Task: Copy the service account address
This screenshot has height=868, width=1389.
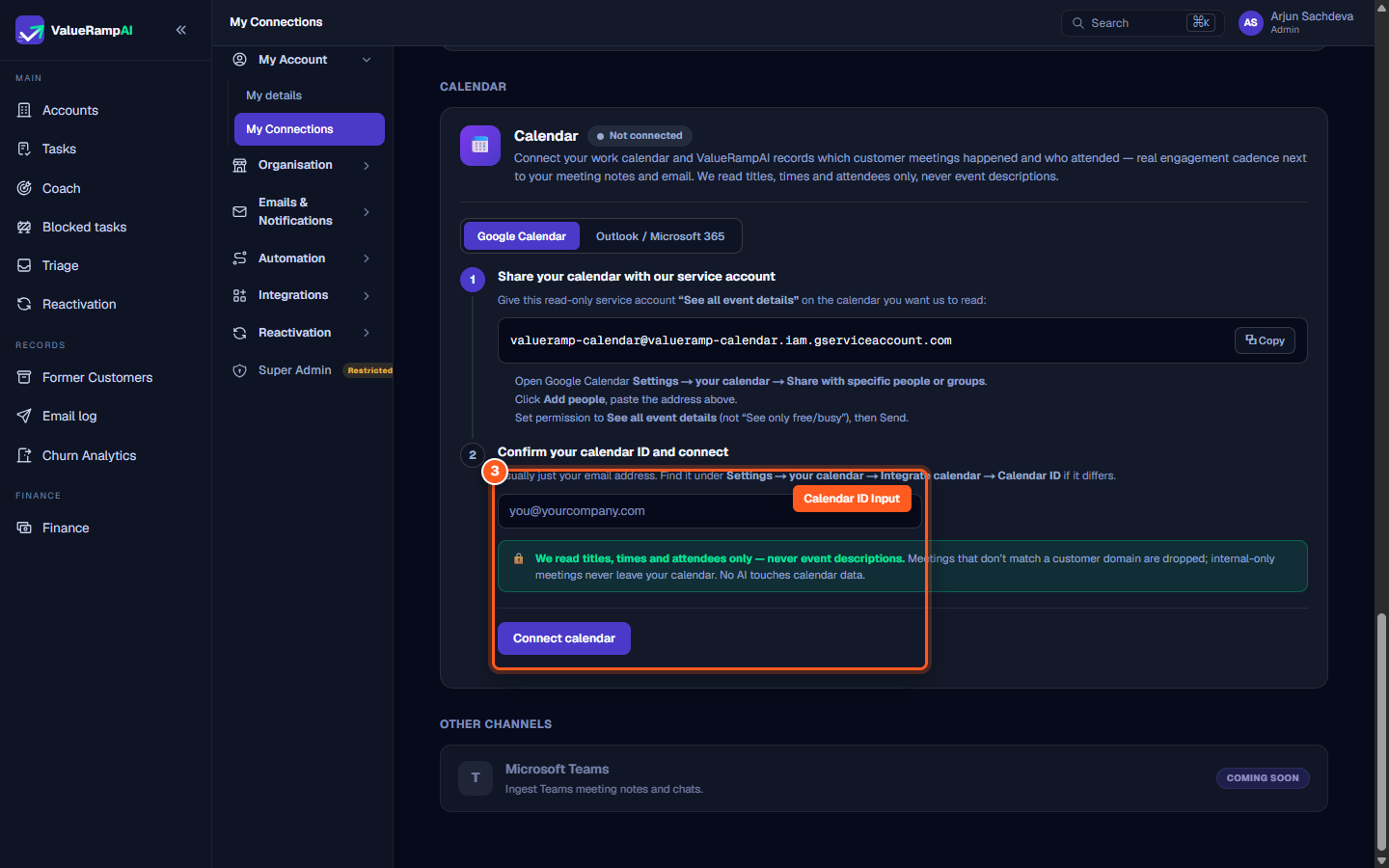Action: click(x=1265, y=340)
